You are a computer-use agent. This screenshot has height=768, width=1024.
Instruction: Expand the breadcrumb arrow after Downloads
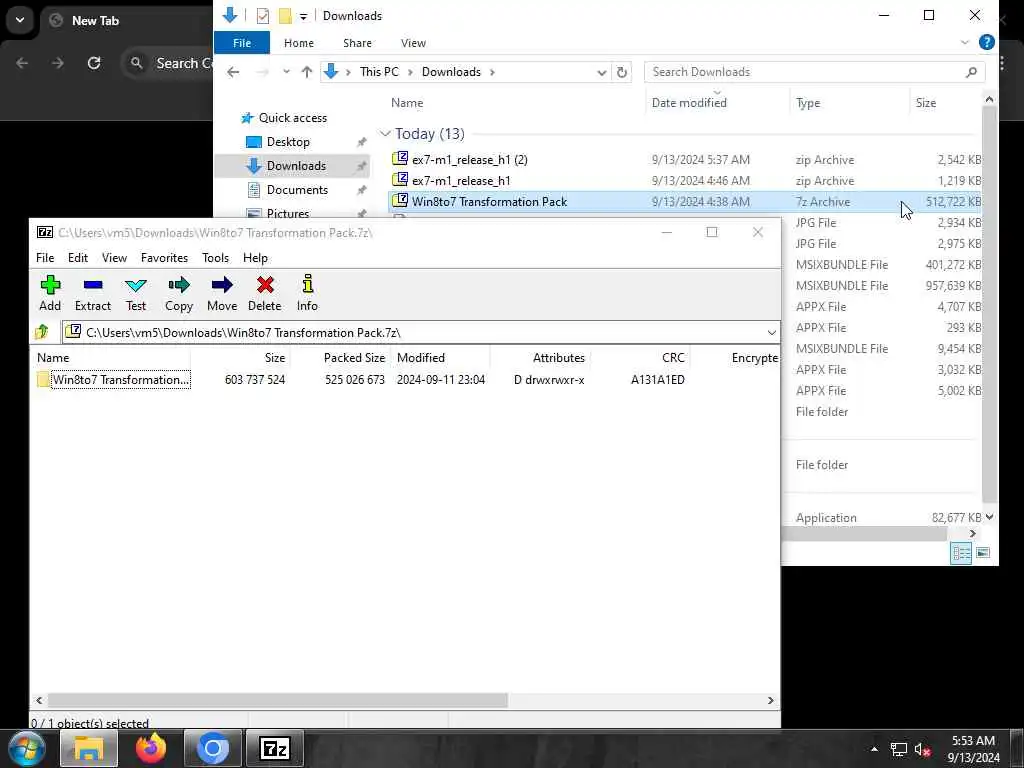click(x=492, y=72)
